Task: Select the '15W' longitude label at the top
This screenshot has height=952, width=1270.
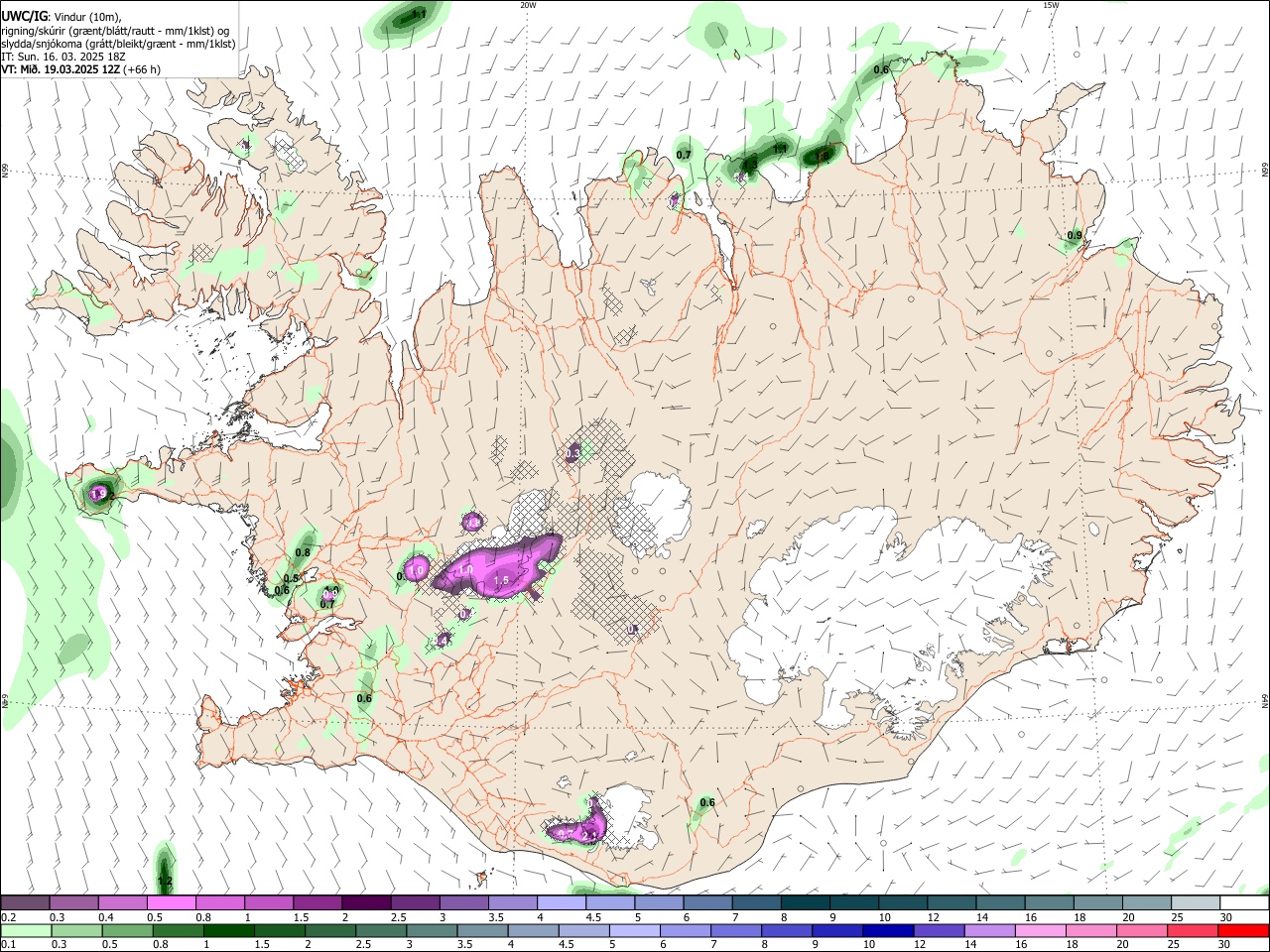Action: coord(1051,5)
